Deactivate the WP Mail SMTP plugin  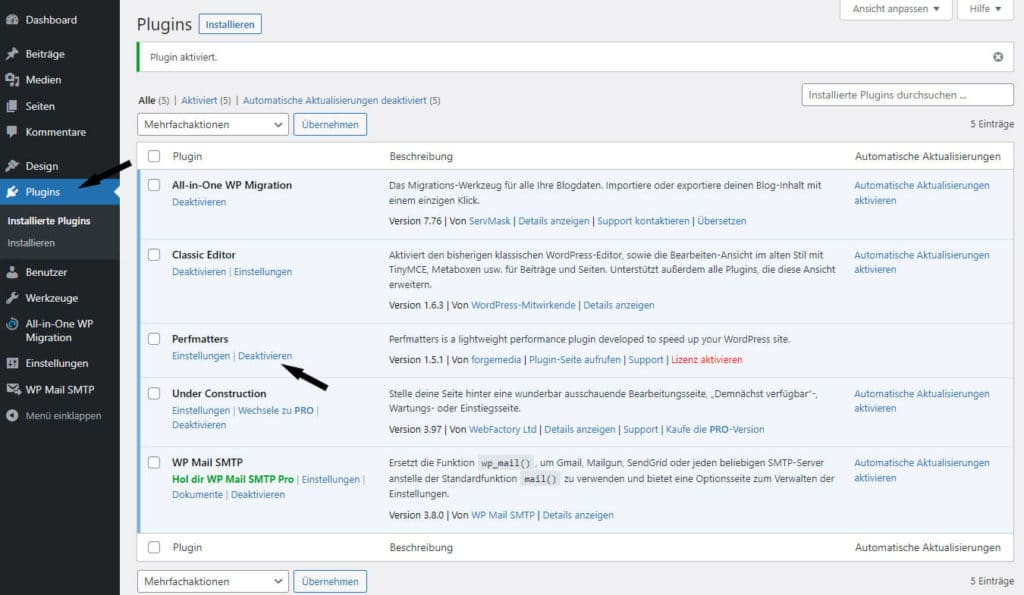[x=258, y=494]
